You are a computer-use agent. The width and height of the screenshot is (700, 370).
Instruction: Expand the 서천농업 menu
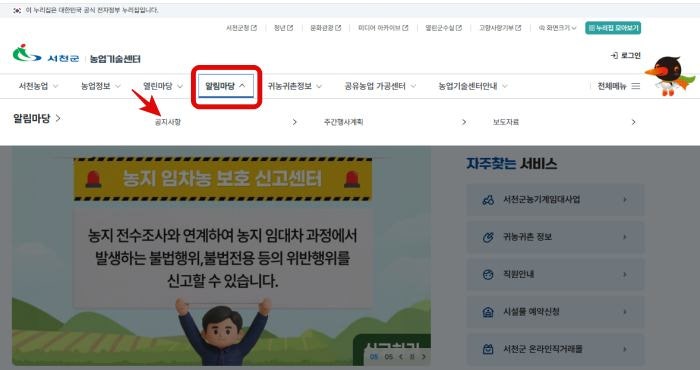[x=38, y=86]
